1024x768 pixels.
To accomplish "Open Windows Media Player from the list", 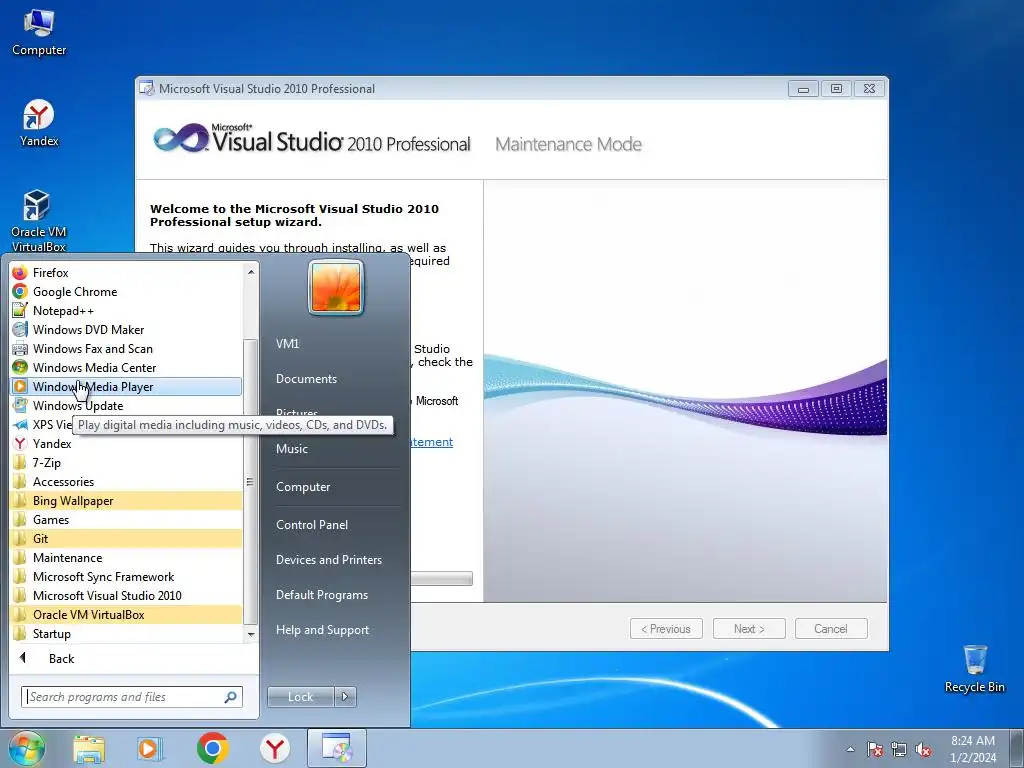I will click(126, 387).
